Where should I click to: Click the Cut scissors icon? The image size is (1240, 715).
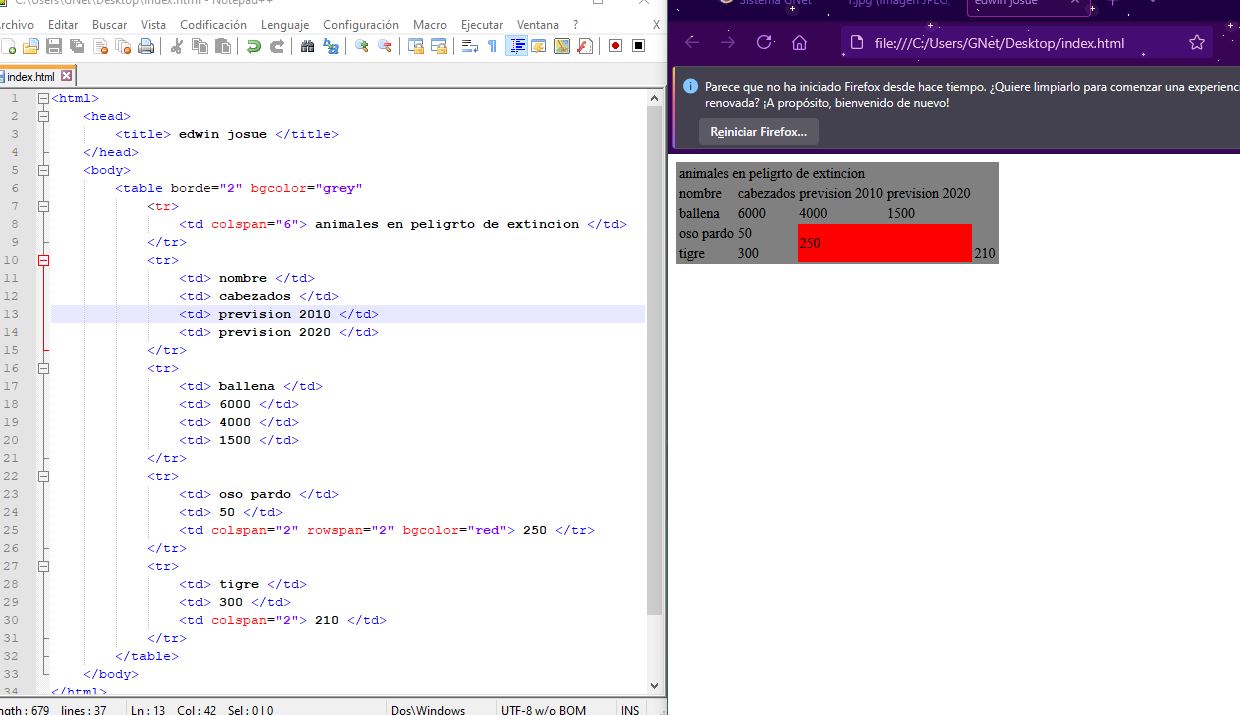coord(177,46)
